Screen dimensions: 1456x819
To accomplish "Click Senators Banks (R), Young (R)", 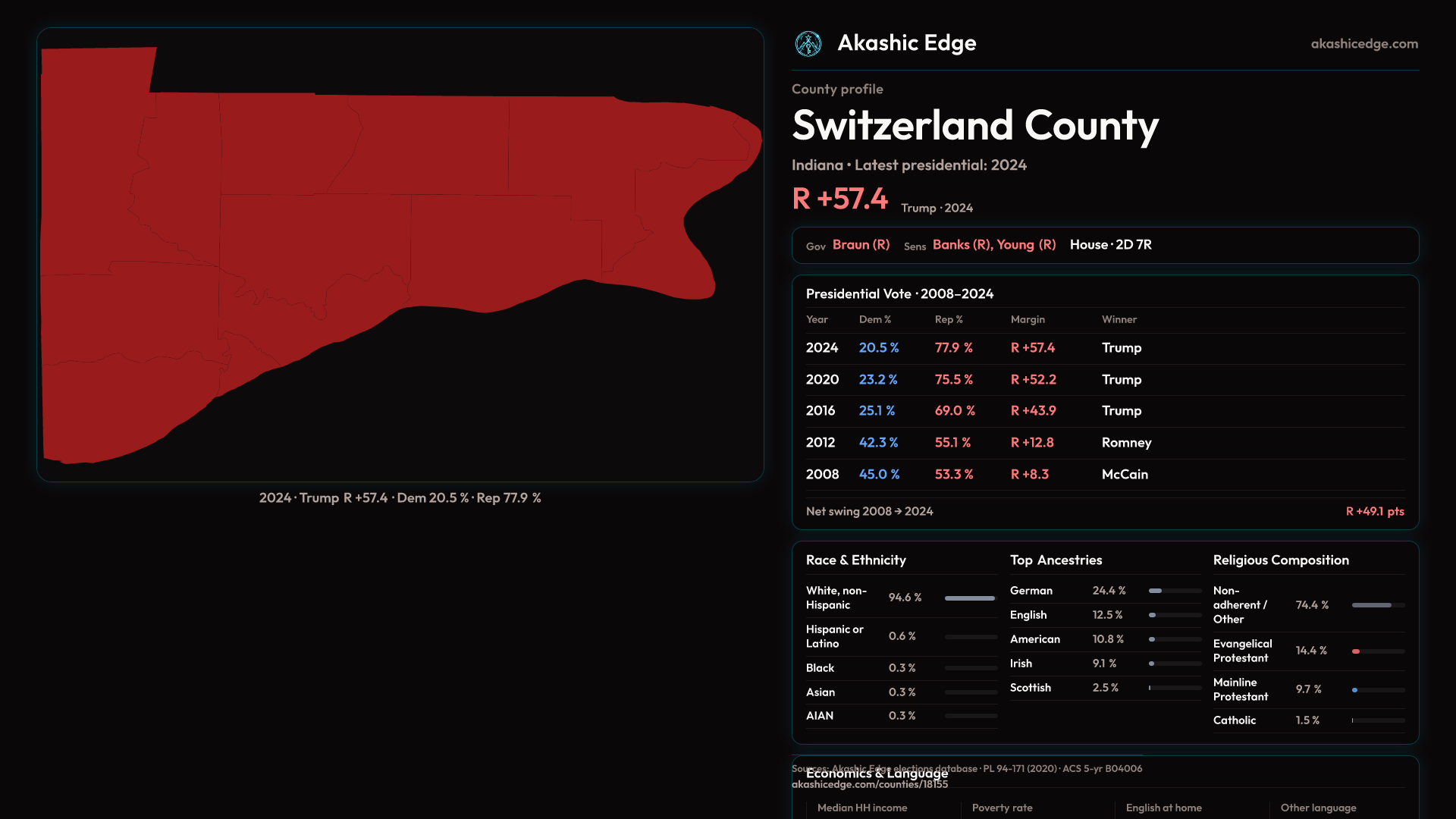I will 993,245.
